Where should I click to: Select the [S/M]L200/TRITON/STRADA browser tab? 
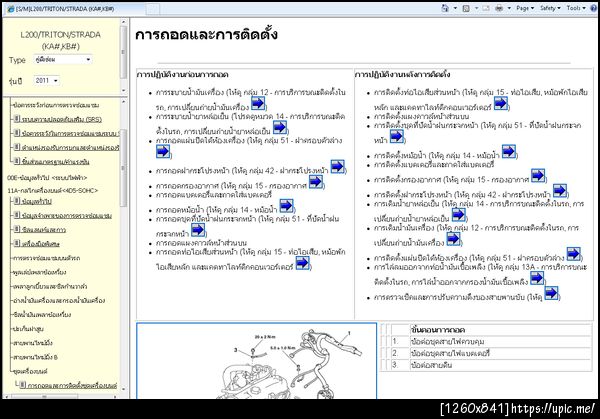[x=75, y=8]
